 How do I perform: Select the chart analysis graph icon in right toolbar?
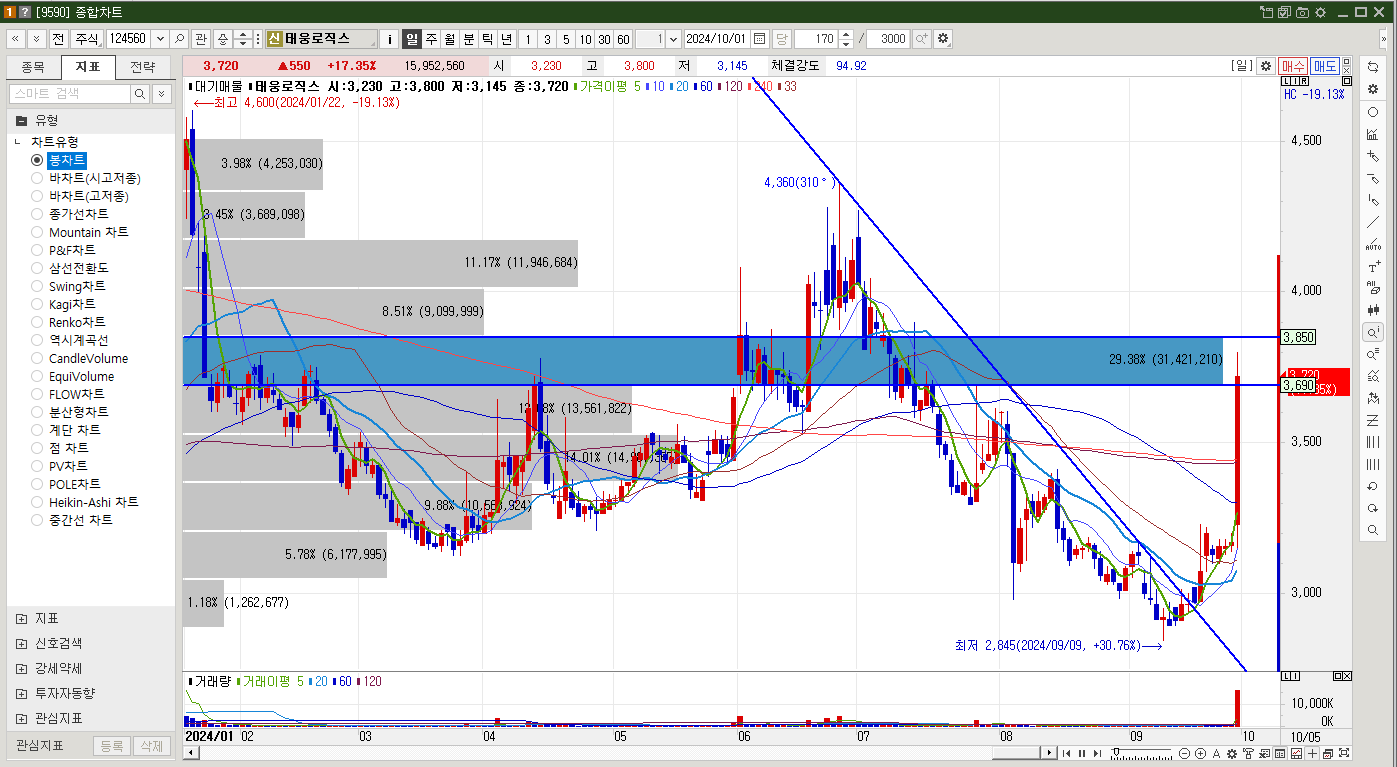[1373, 134]
